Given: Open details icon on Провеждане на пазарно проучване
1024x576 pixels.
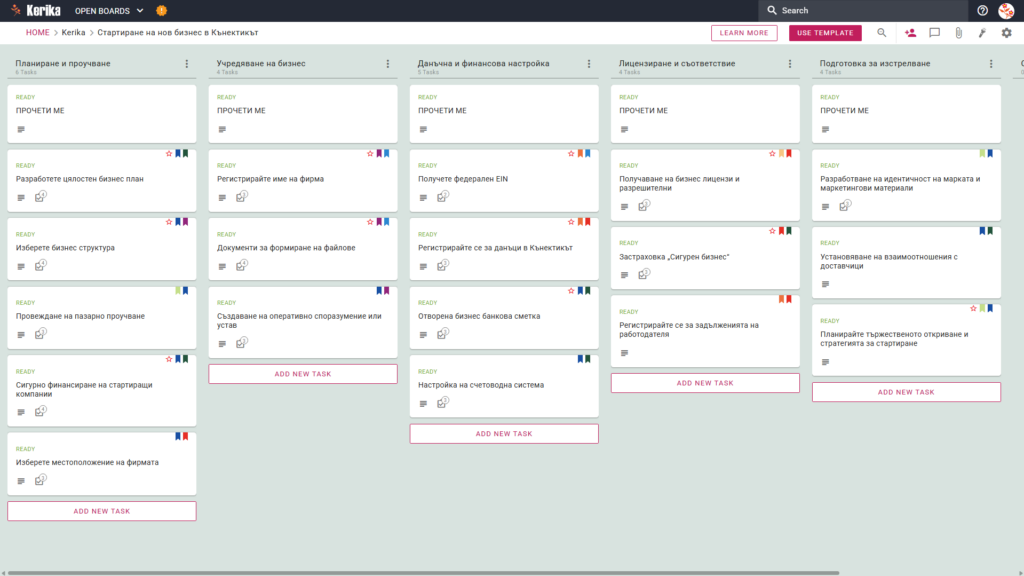Looking at the screenshot, I should click(21, 335).
